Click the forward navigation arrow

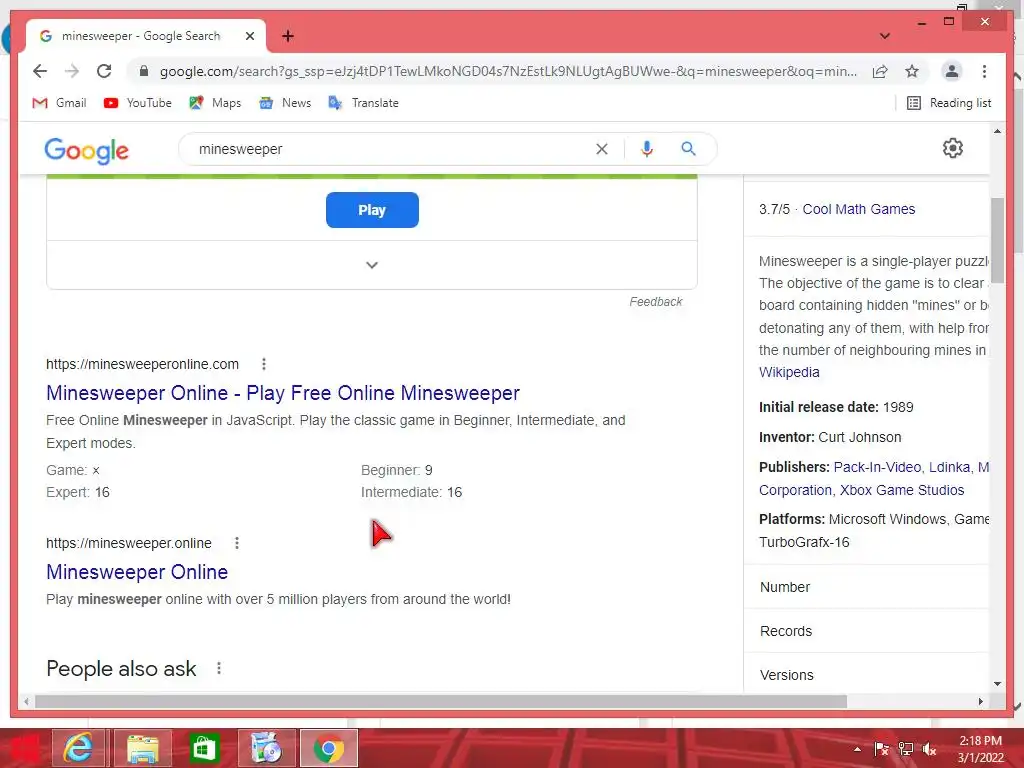pyautogui.click(x=72, y=71)
